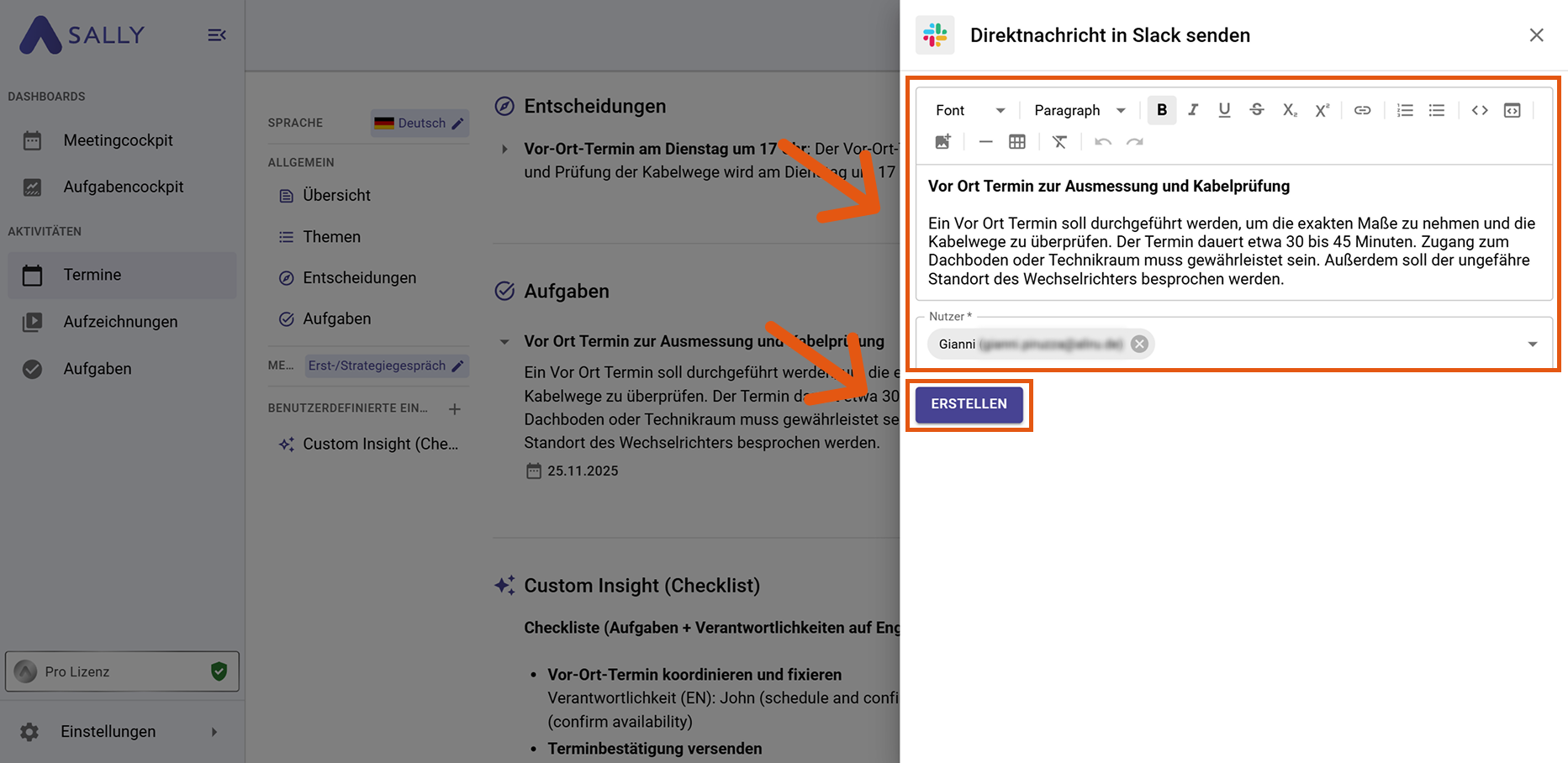Undo the last editor change
This screenshot has height=763, width=1568.
pyautogui.click(x=1101, y=141)
